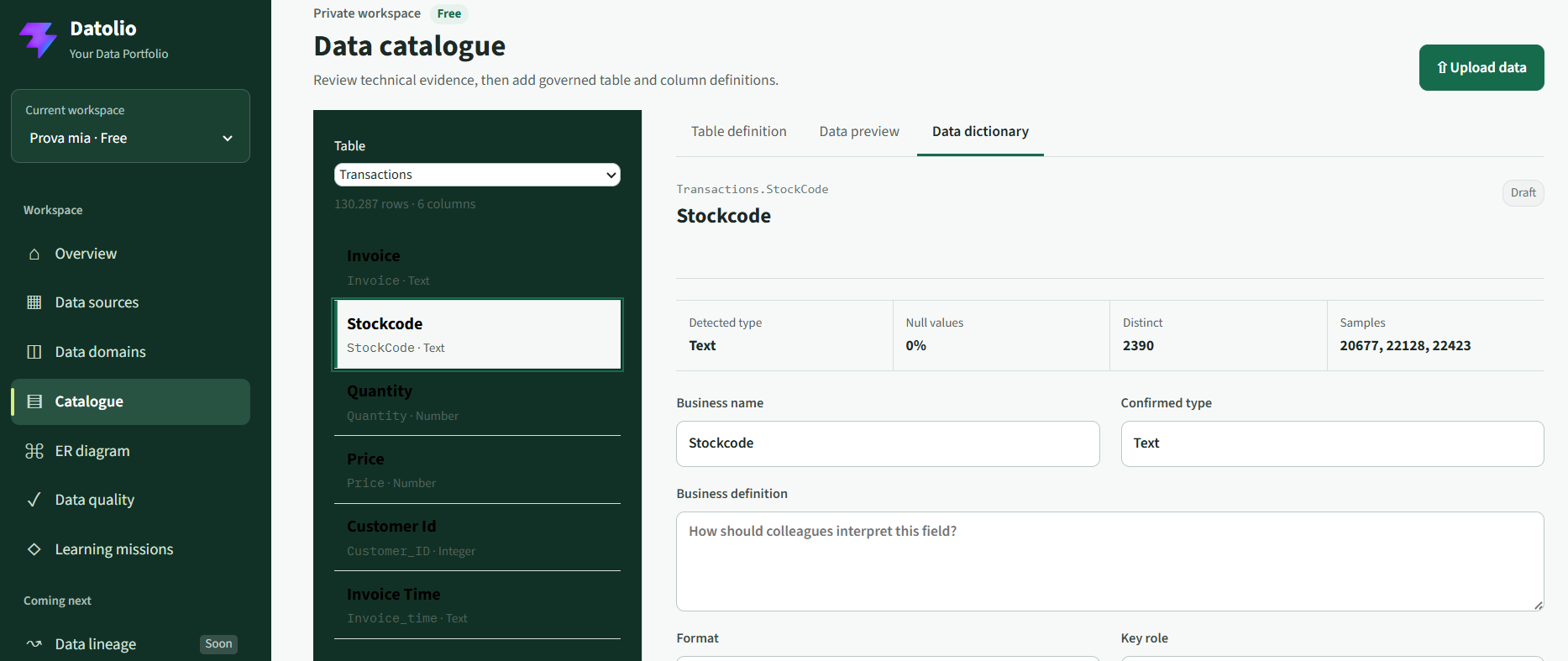Click the Private workspace label
The image size is (1568, 661).
367,13
